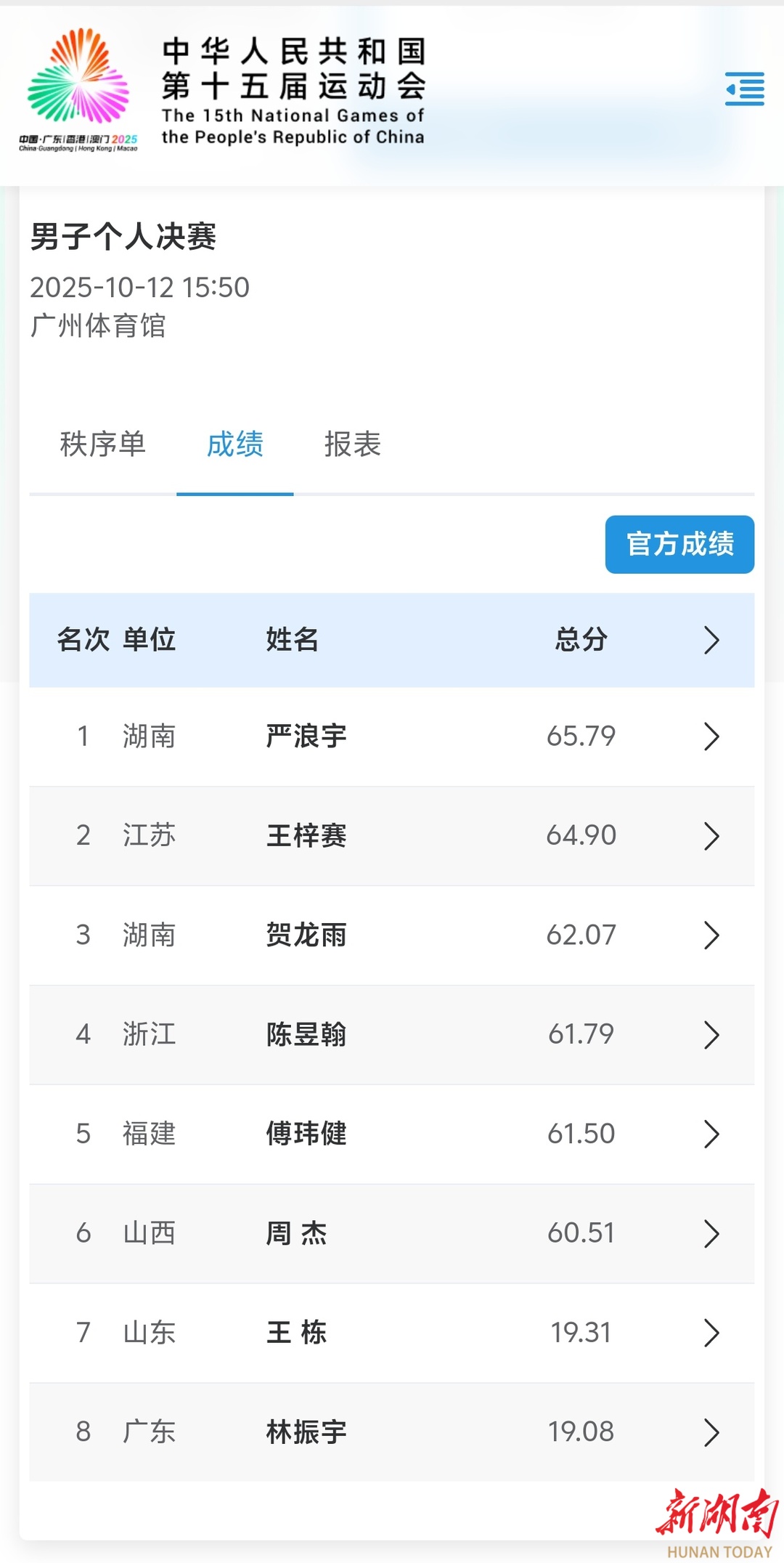Click the chevron for 林振宇

711,1432
